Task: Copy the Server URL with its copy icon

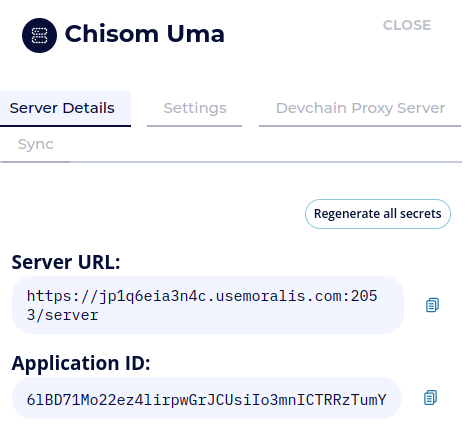Action: tap(432, 305)
